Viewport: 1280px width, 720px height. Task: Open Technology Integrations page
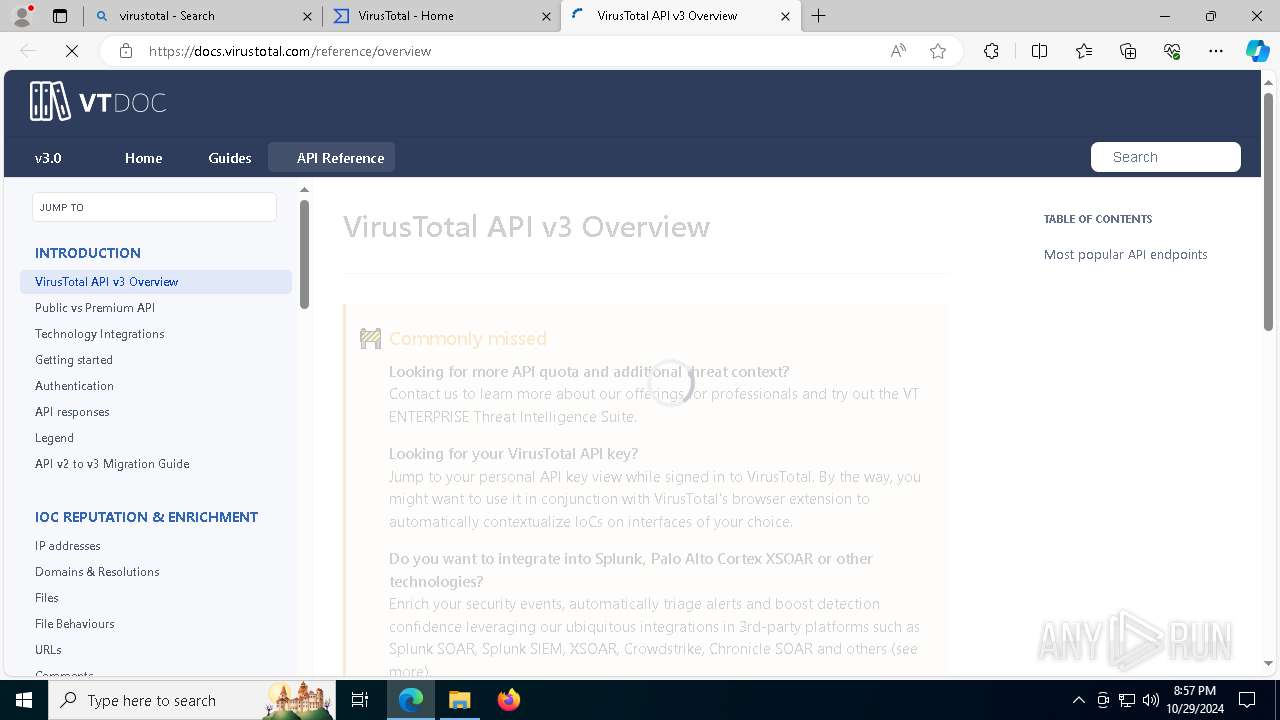(x=100, y=334)
